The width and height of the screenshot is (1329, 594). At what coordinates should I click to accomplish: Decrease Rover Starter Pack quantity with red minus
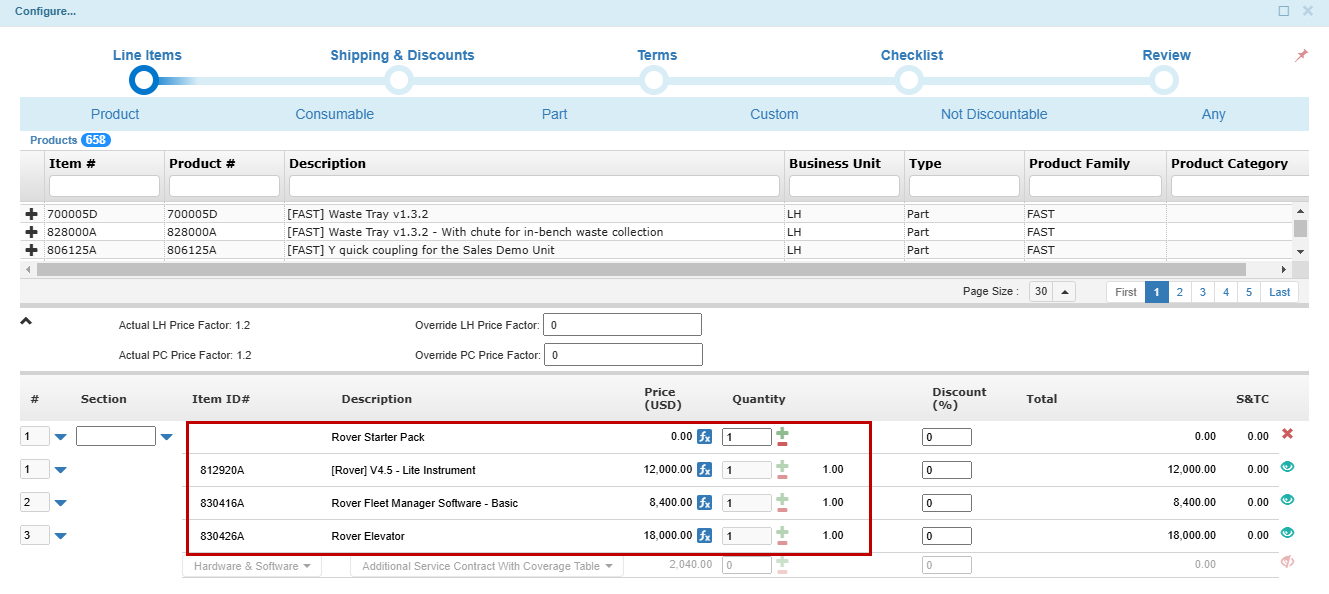[782, 443]
